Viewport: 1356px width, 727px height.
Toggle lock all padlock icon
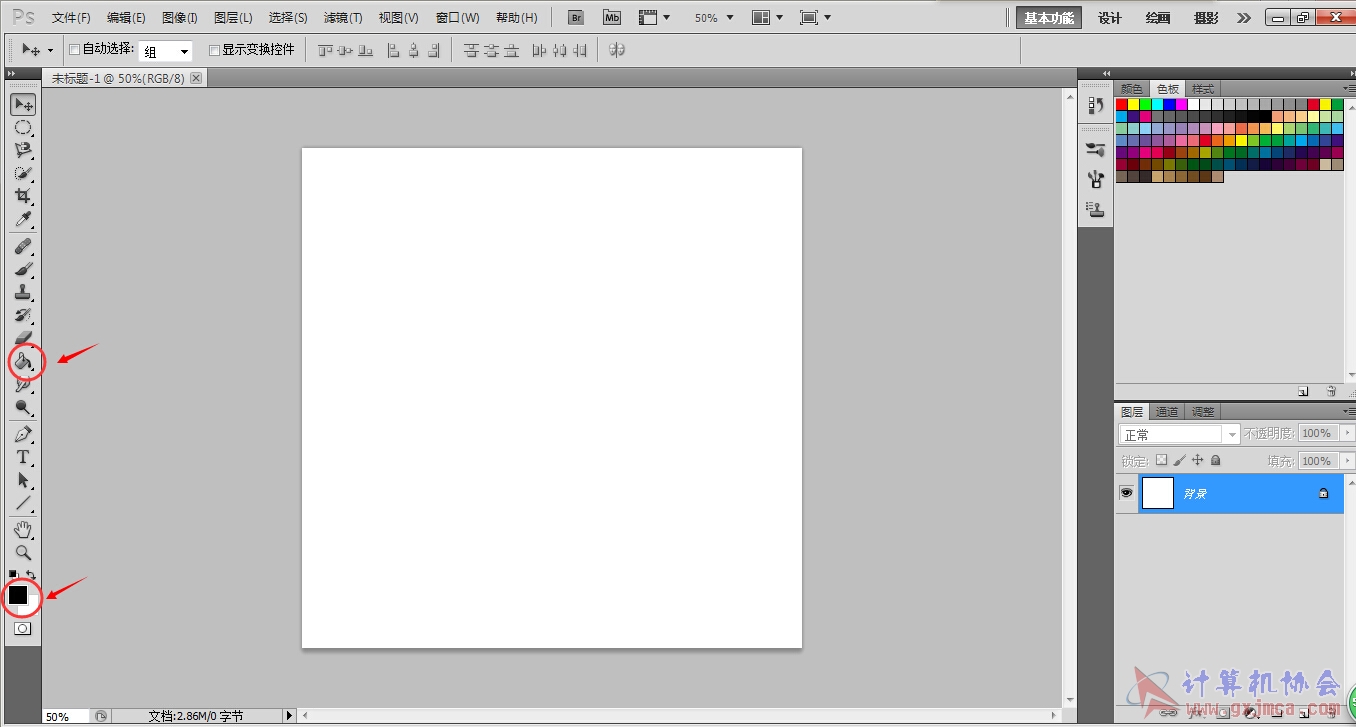[x=1215, y=461]
